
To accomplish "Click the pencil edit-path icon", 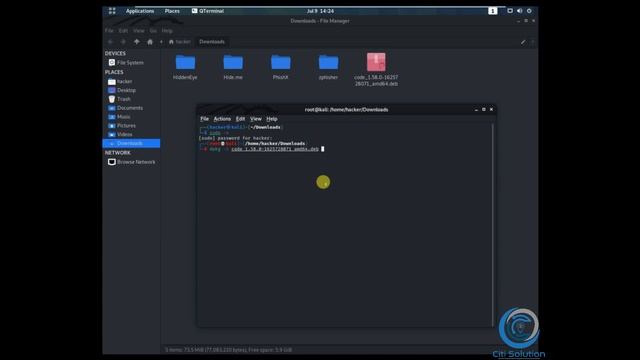I will click(523, 42).
